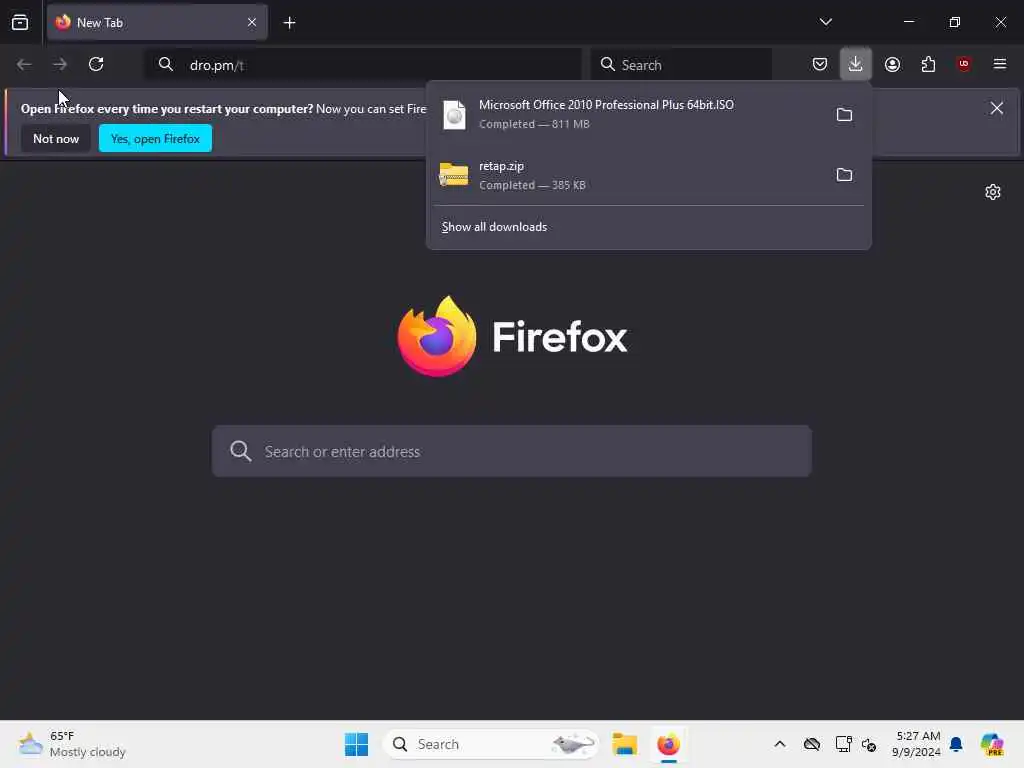Open the Windows Start menu
This screenshot has width=1024, height=768.
coord(357,744)
